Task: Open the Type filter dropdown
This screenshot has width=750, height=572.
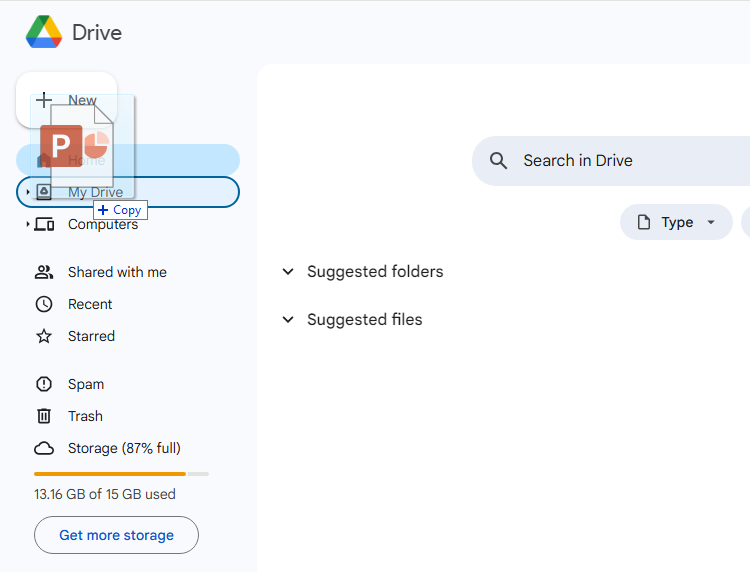Action: (x=676, y=222)
